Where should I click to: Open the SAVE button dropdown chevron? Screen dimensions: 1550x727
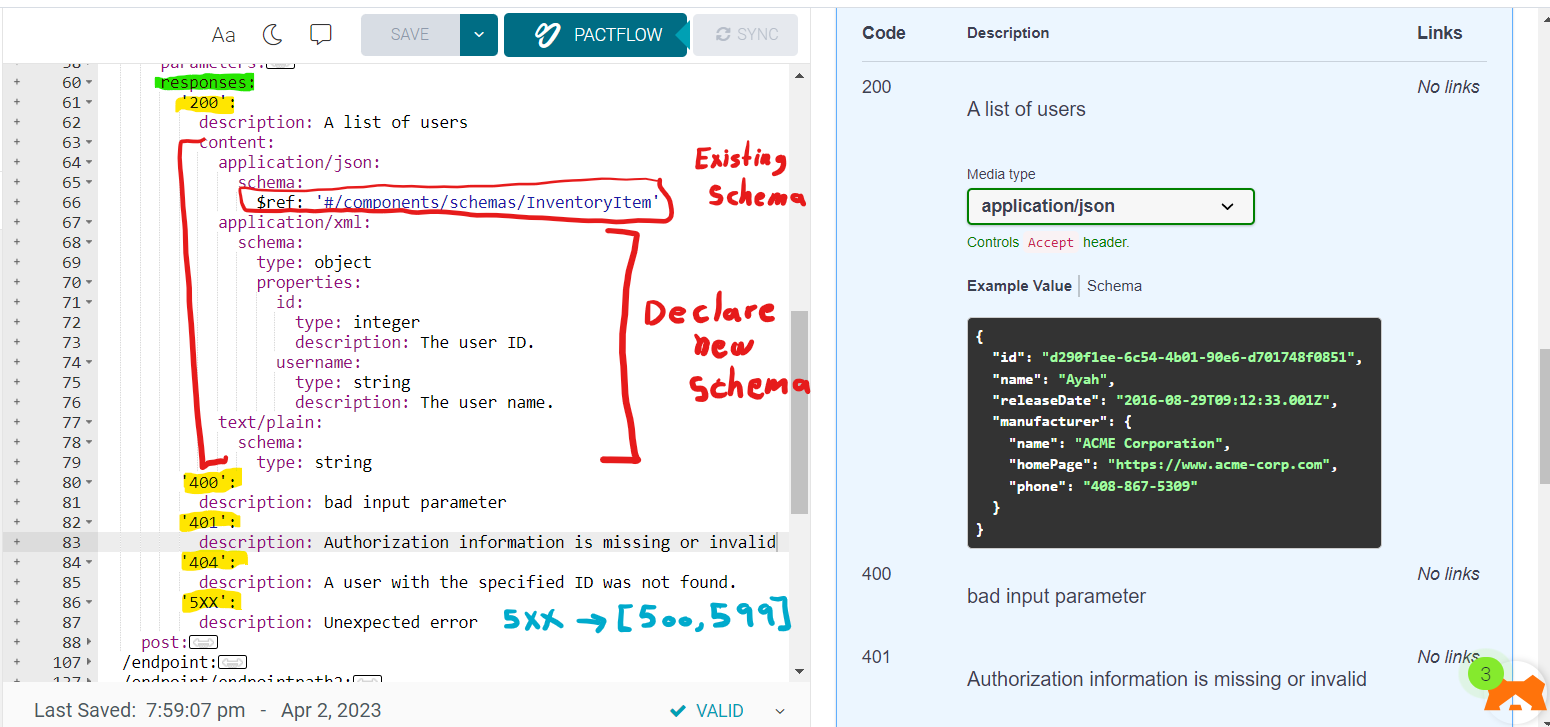pyautogui.click(x=478, y=33)
